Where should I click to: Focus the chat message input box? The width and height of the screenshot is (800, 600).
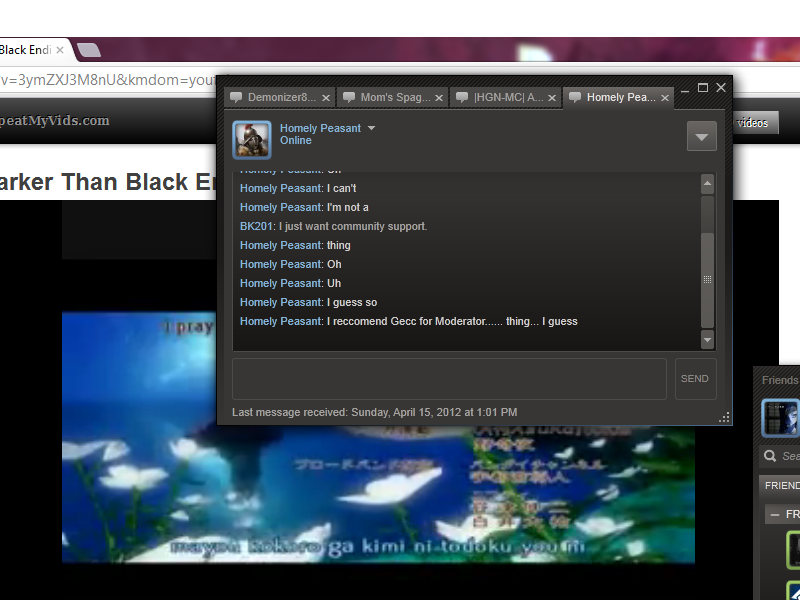(x=449, y=379)
